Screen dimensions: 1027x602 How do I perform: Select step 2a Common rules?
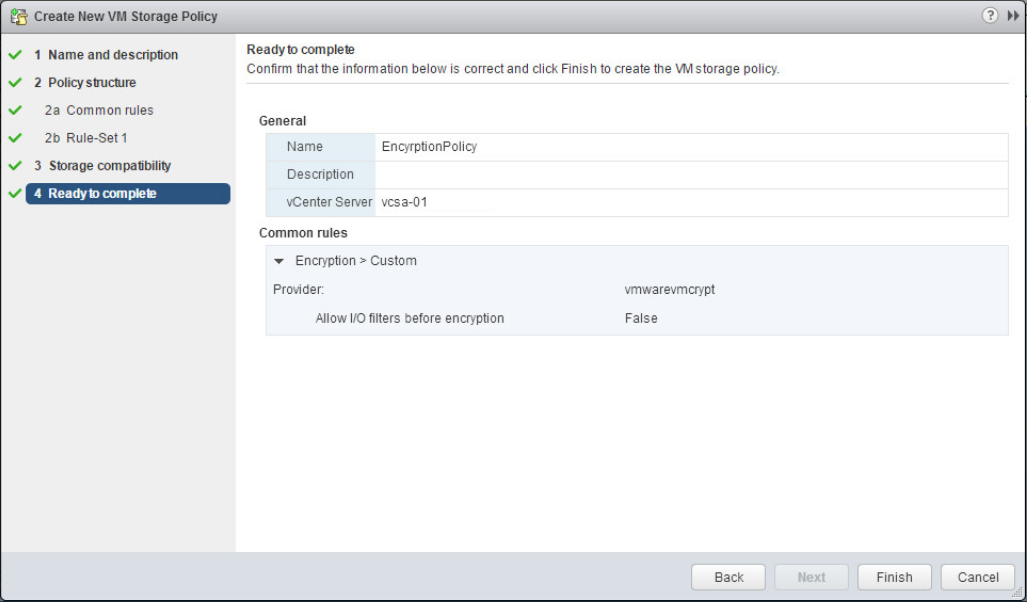coord(99,110)
